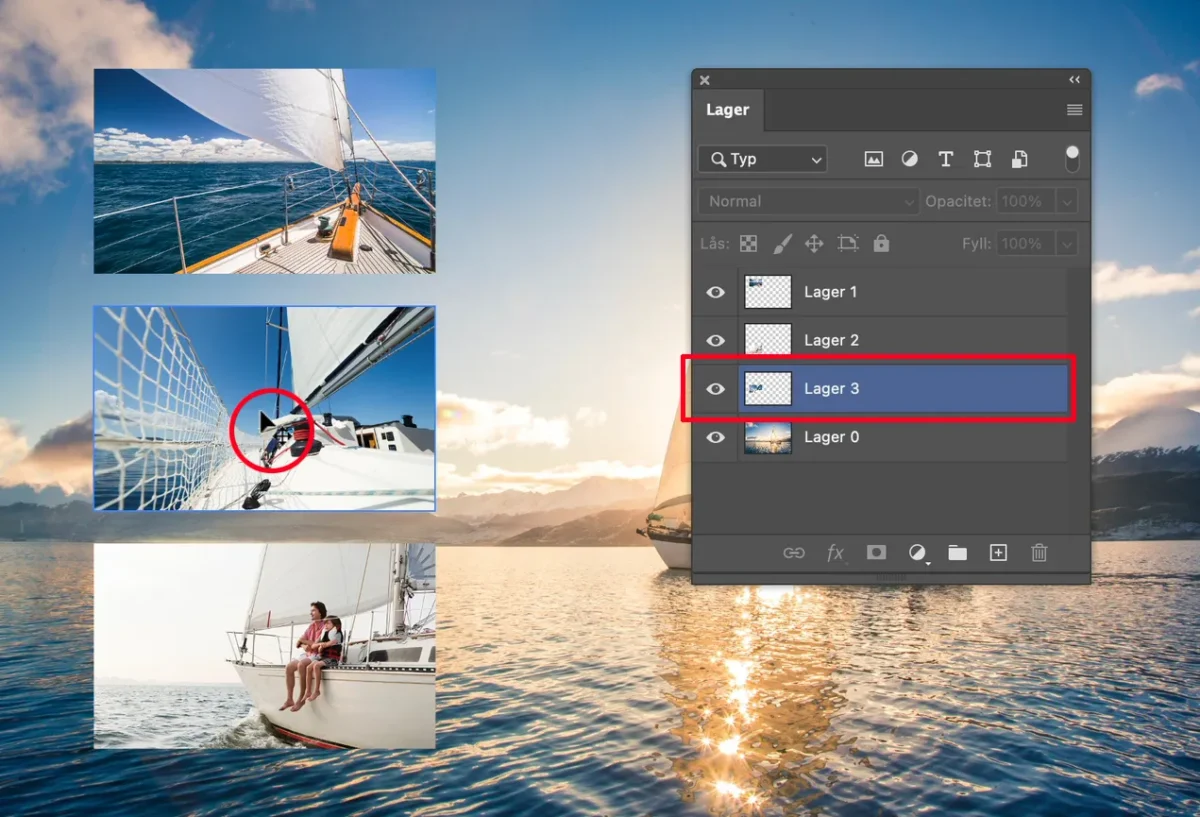Create a new layer with plus icon
Screen dimensions: 1200x817
tap(998, 552)
